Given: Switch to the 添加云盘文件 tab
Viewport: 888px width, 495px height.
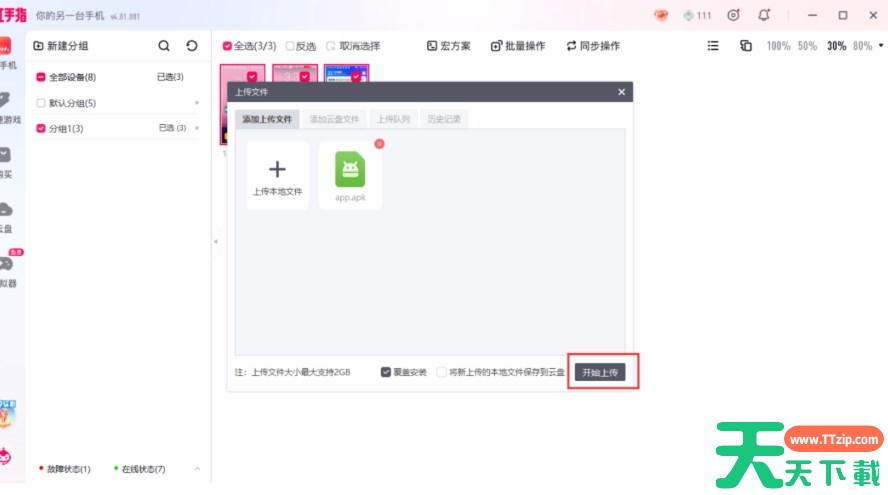Looking at the screenshot, I should 334,119.
